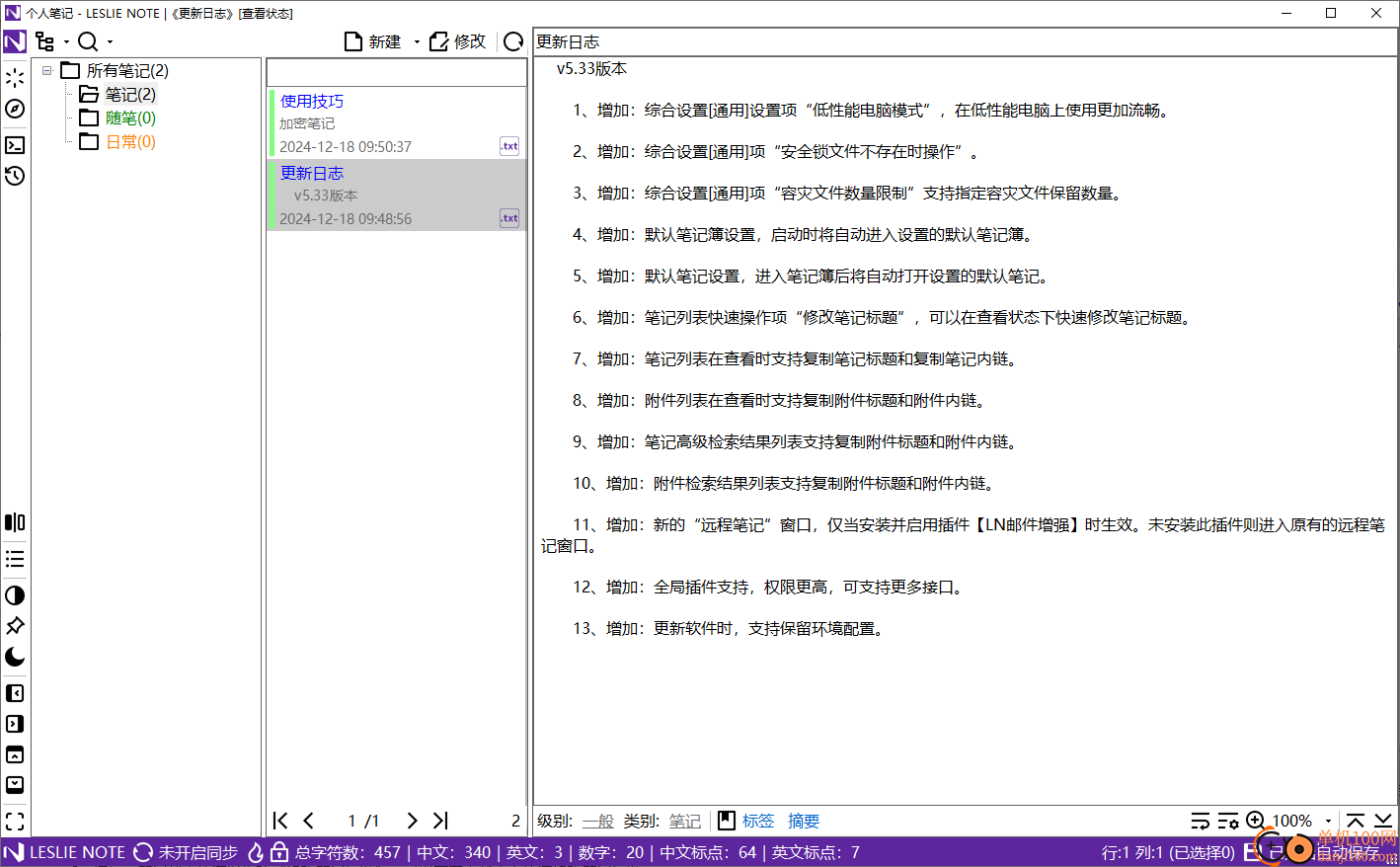
Task: Click the bulleted list view icon
Action: pos(15,559)
